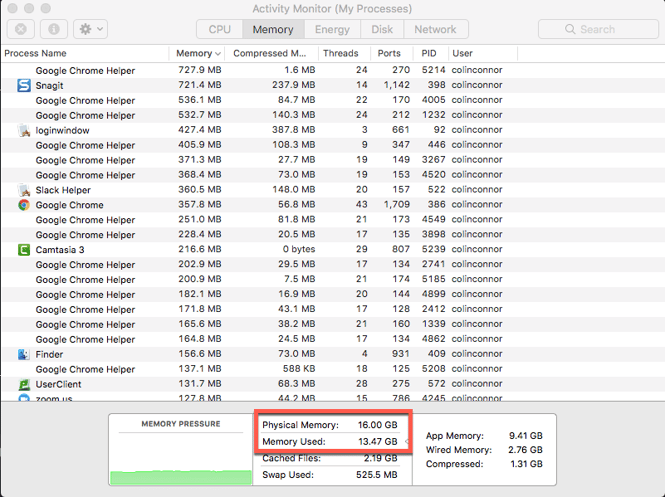665x497 pixels.
Task: Click the 1,709 ports value for Google Chrome
Action: tap(397, 204)
